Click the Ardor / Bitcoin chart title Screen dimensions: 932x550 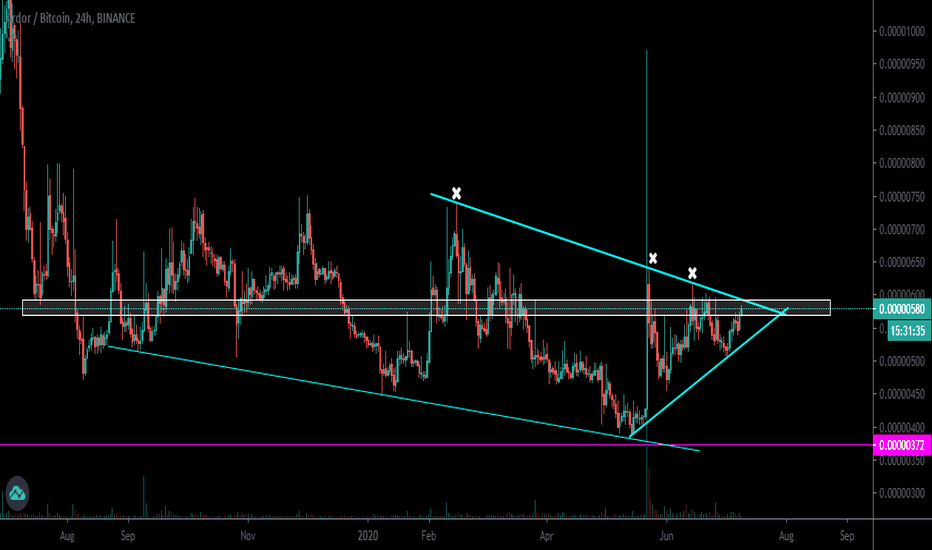(x=70, y=18)
